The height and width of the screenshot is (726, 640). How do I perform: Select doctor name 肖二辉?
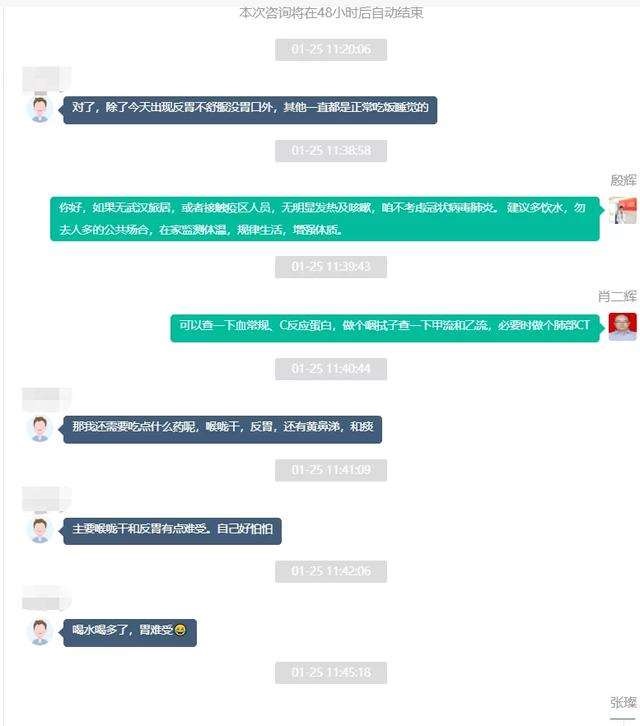pos(617,296)
